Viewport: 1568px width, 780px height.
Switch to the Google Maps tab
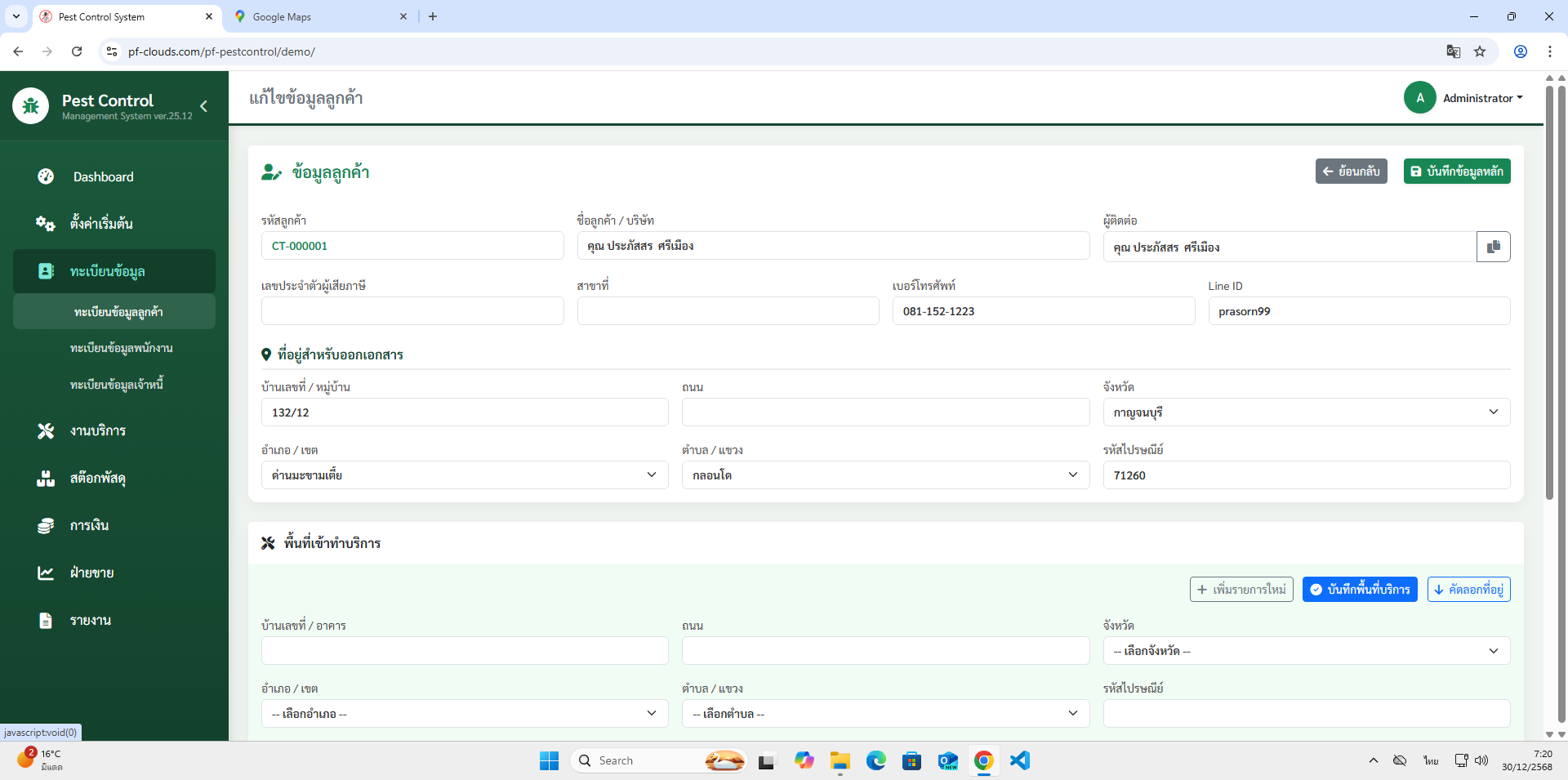click(x=318, y=16)
